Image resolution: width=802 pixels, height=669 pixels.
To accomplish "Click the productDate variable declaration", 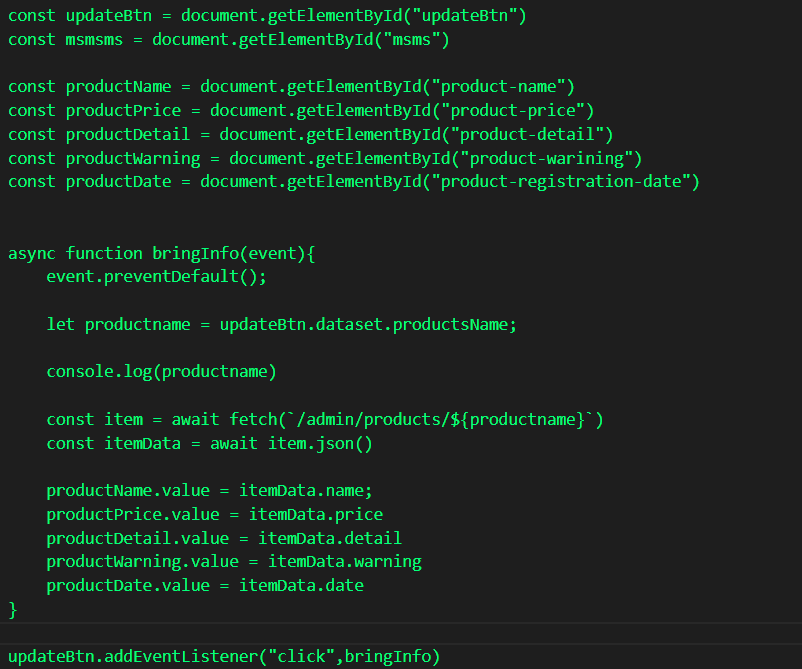I will pos(118,182).
